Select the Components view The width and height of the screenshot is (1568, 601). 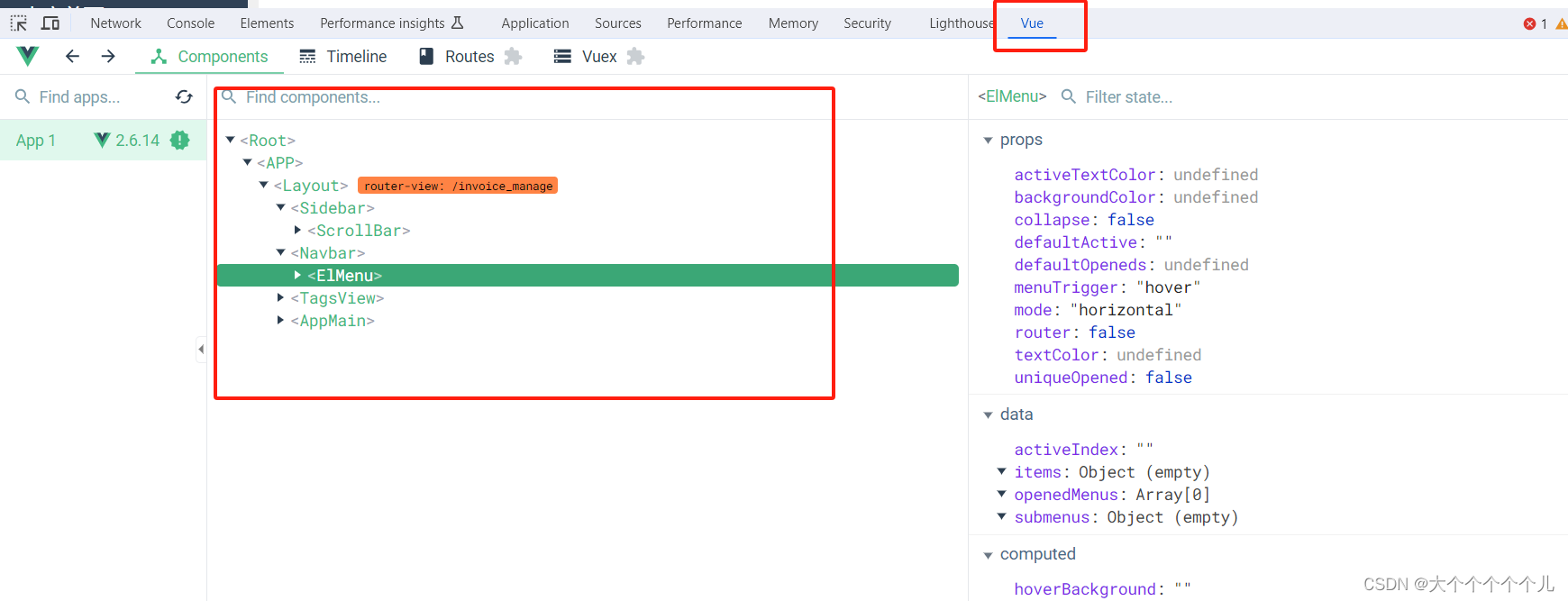pyautogui.click(x=209, y=57)
